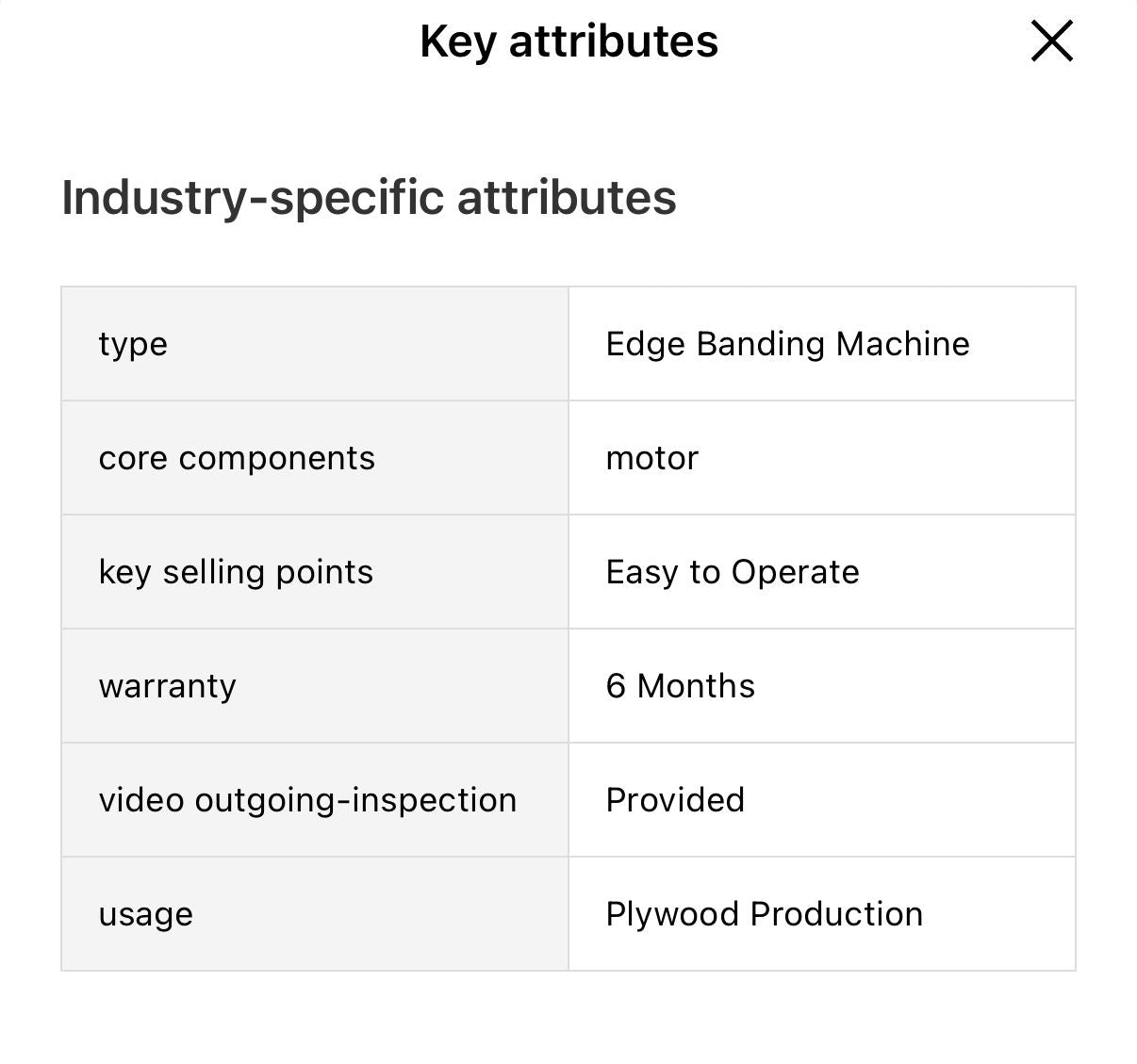Select the 'warranty' attribute label
This screenshot has height=1064, width=1137.
[167, 685]
